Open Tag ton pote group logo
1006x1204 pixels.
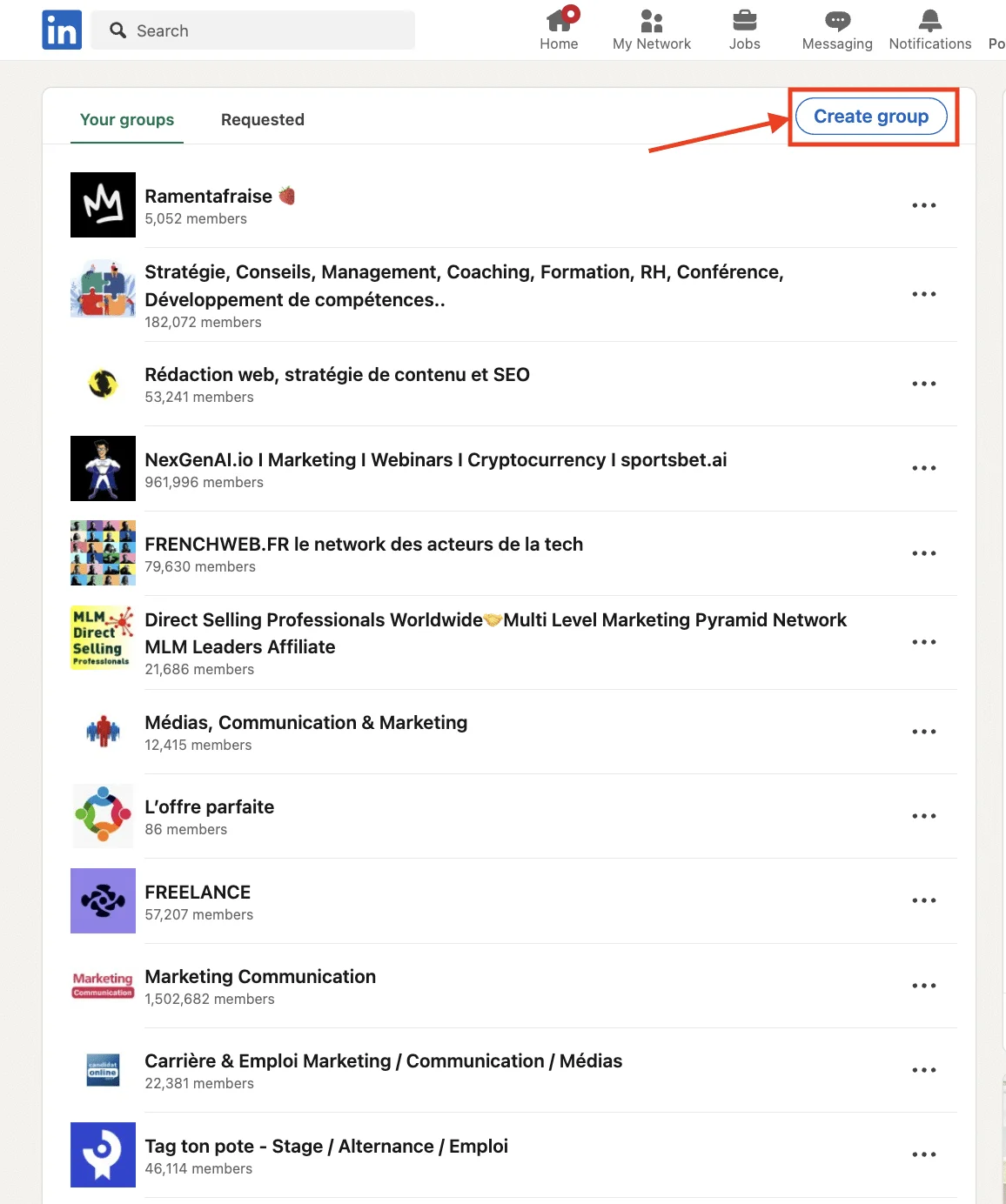[103, 1154]
